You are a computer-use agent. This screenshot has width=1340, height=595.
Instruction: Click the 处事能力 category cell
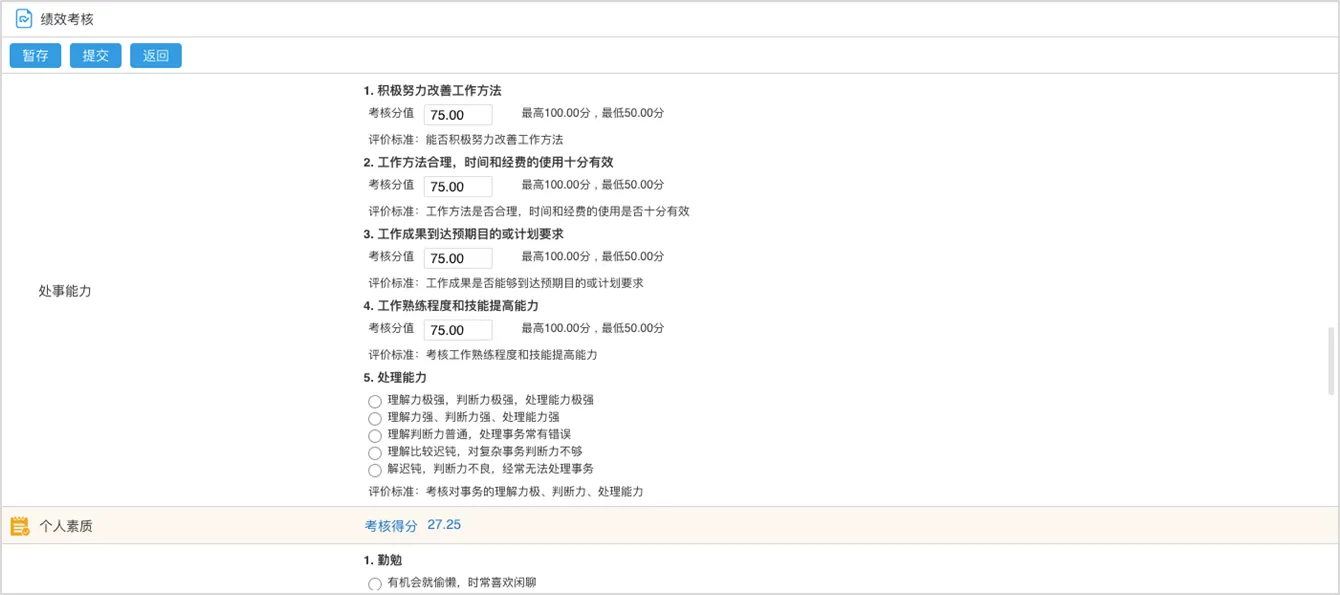pyautogui.click(x=65, y=291)
